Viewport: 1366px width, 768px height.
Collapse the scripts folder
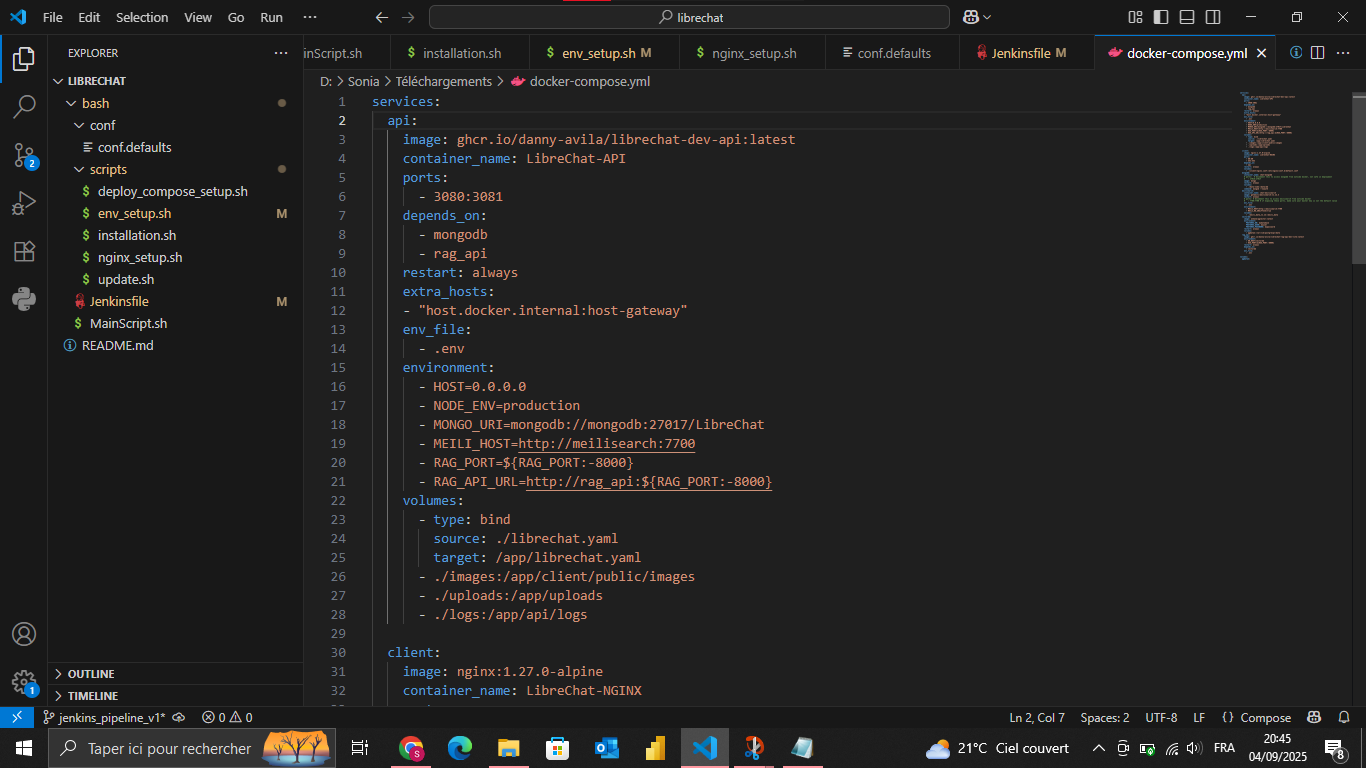point(175,169)
